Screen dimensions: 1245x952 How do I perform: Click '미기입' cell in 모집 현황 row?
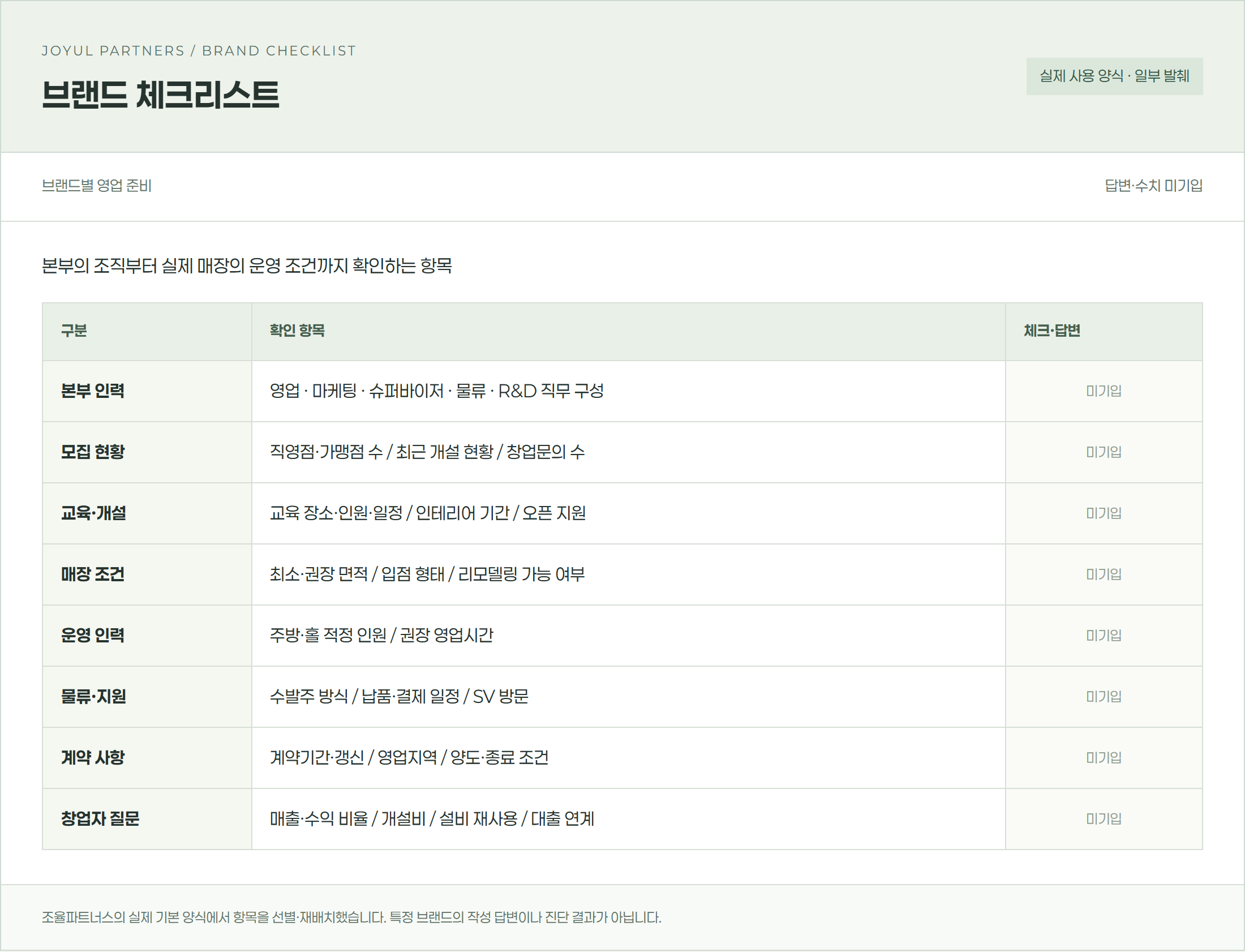(1104, 452)
